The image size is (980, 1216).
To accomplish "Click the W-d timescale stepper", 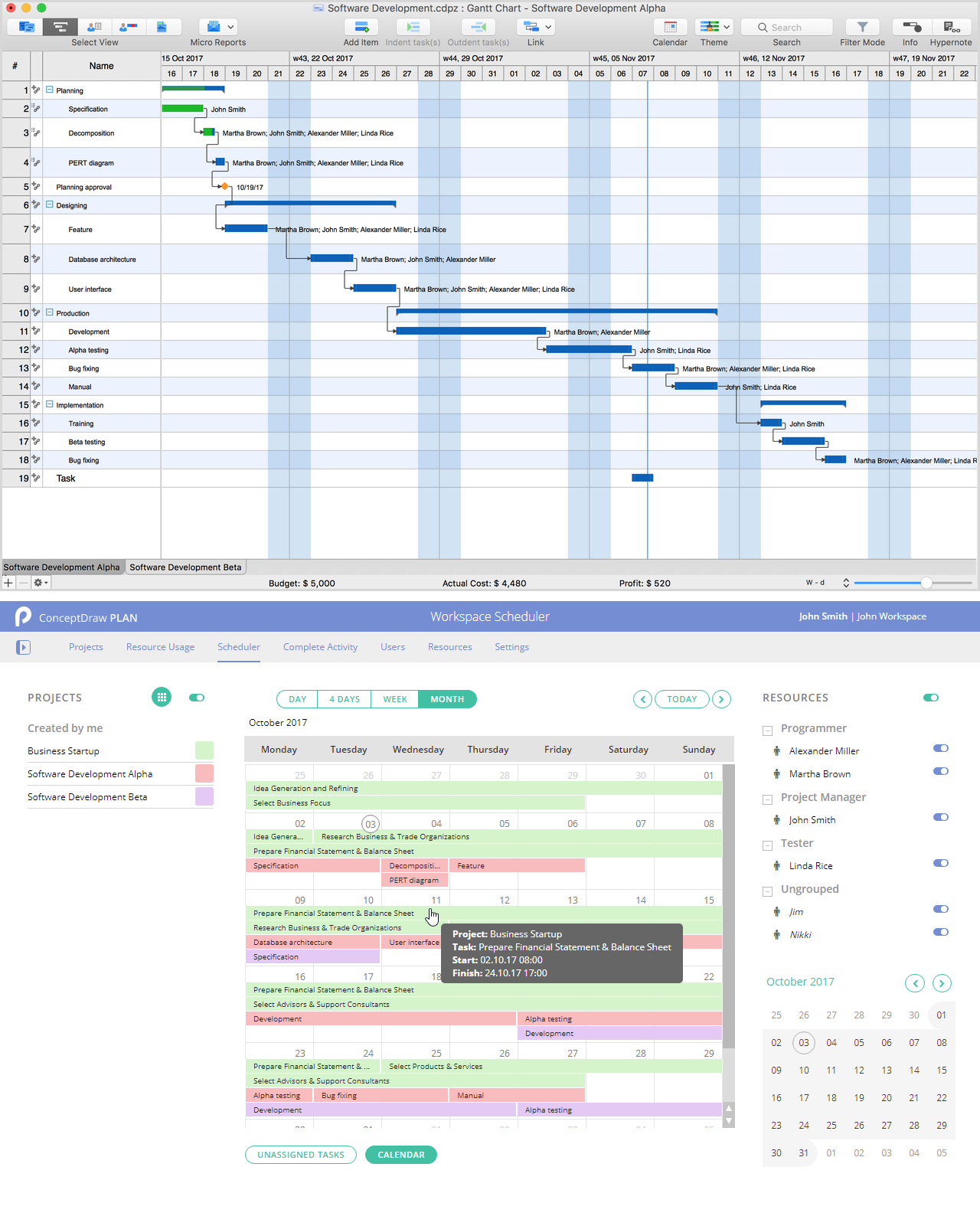I will pyautogui.click(x=846, y=583).
